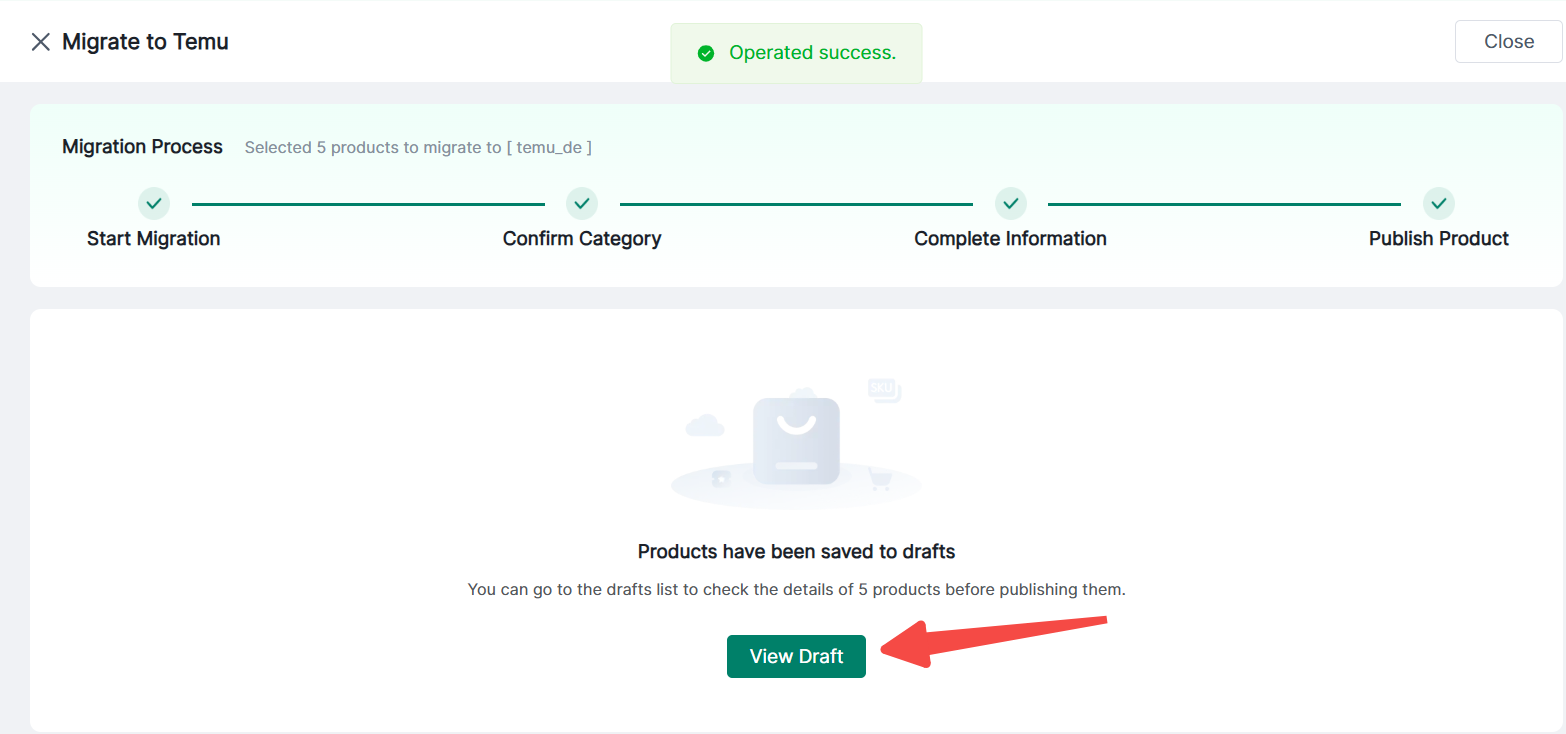Image resolution: width=1566 pixels, height=734 pixels.
Task: Click the Migration Process heading
Action: (x=142, y=147)
